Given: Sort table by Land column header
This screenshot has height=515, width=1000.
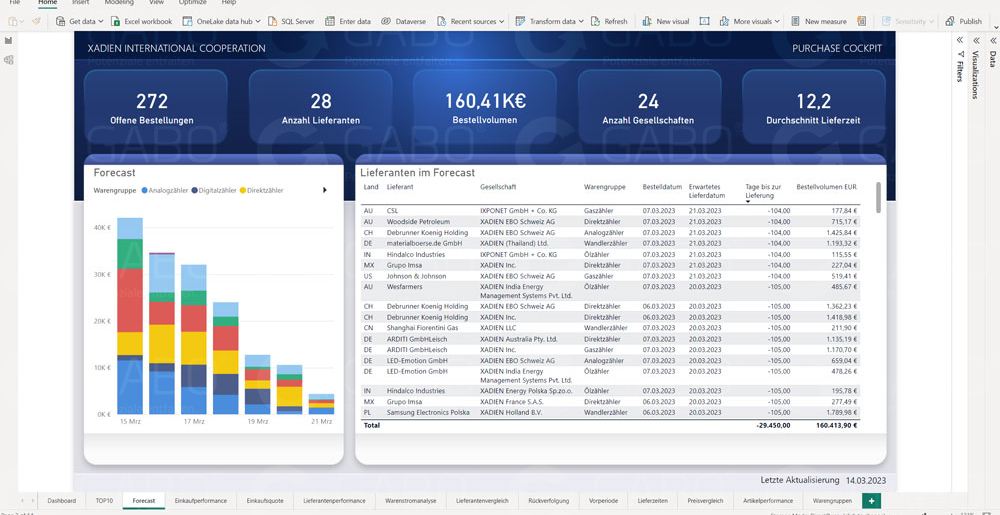Looking at the screenshot, I should pyautogui.click(x=371, y=187).
